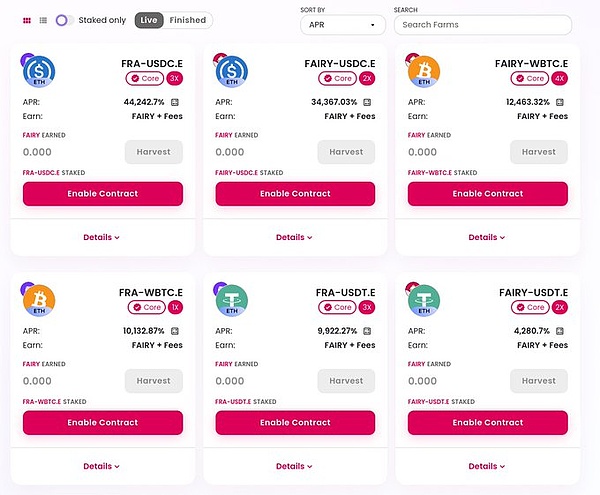Open APR calculator for FAIRY-USDC.E
This screenshot has width=600, height=495.
367,102
